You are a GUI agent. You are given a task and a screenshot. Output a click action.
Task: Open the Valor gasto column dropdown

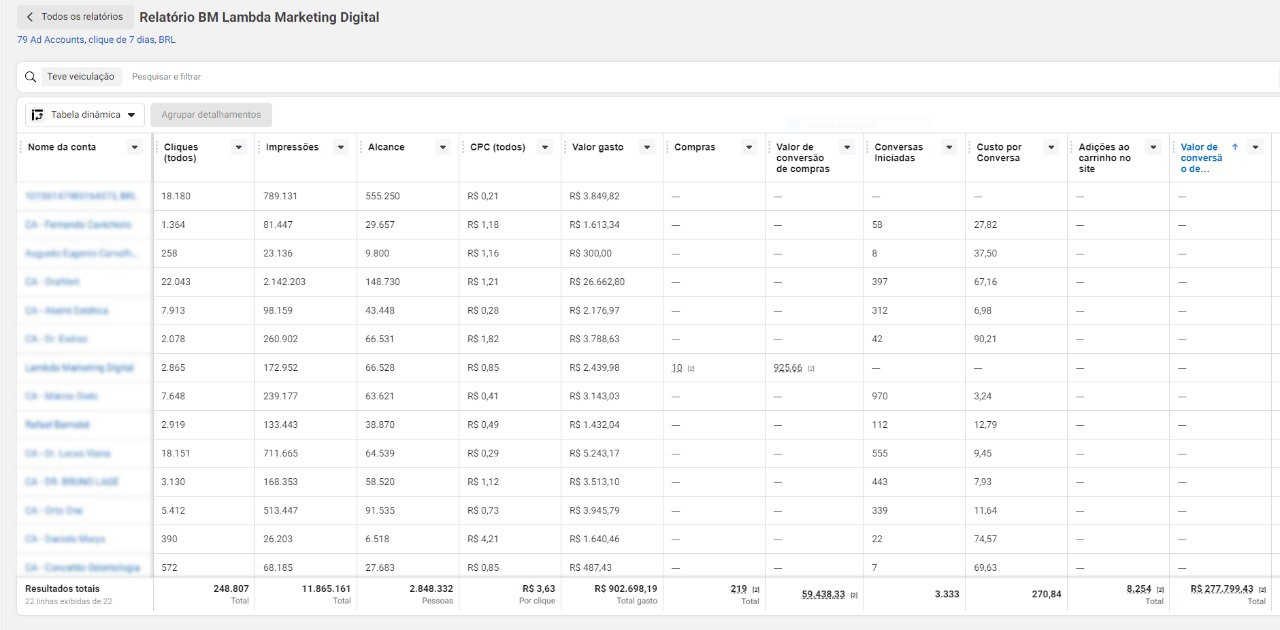(646, 147)
